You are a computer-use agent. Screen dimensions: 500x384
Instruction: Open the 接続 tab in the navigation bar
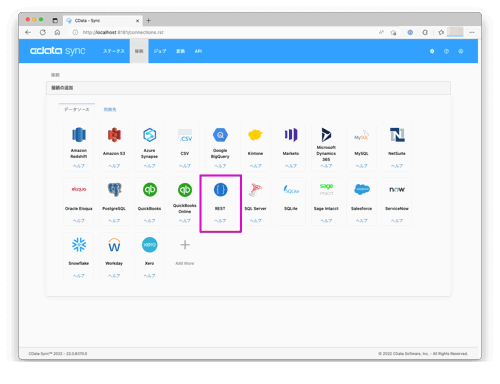coord(139,51)
